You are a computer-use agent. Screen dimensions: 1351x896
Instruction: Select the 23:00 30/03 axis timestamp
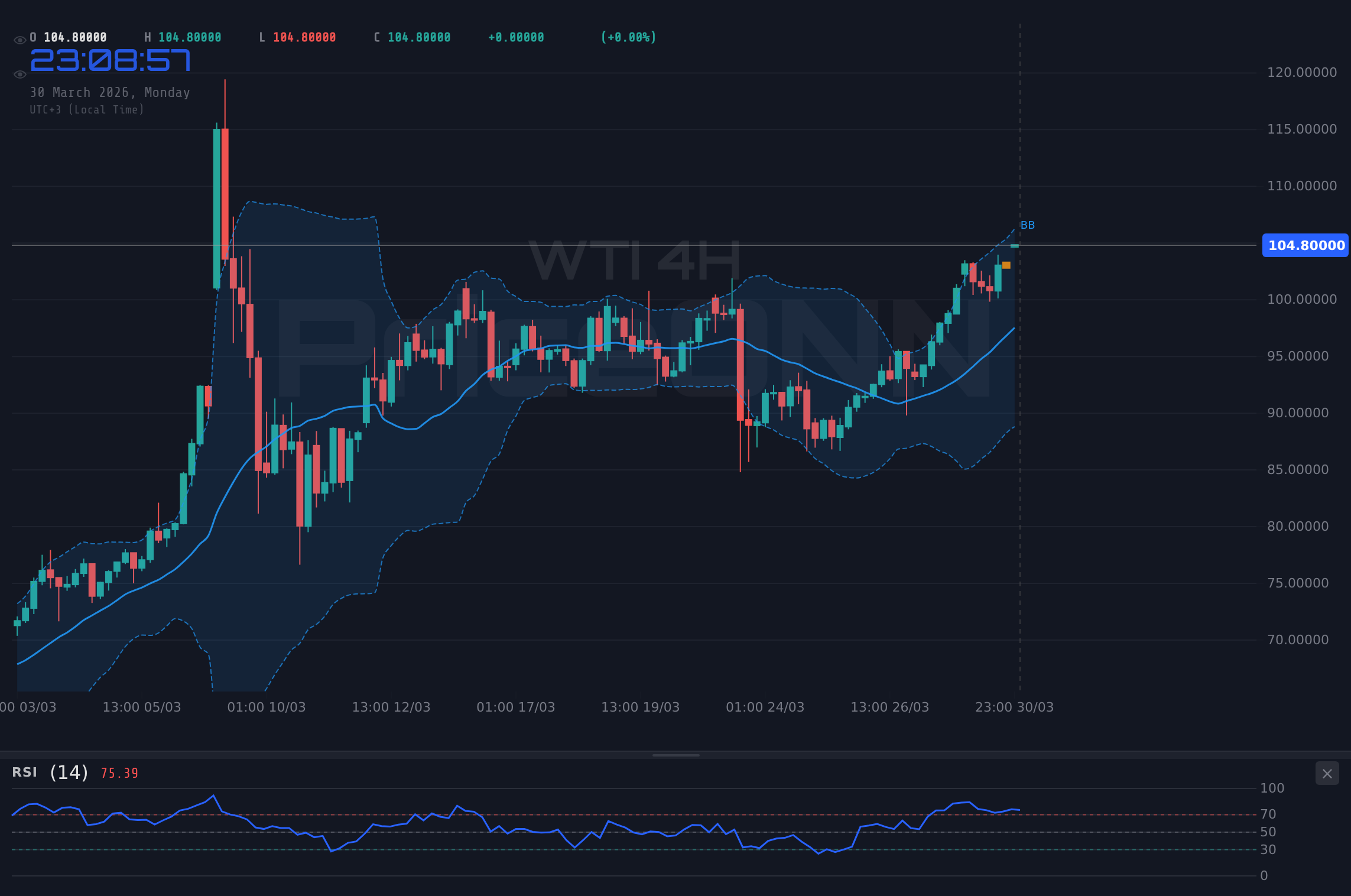click(1015, 707)
